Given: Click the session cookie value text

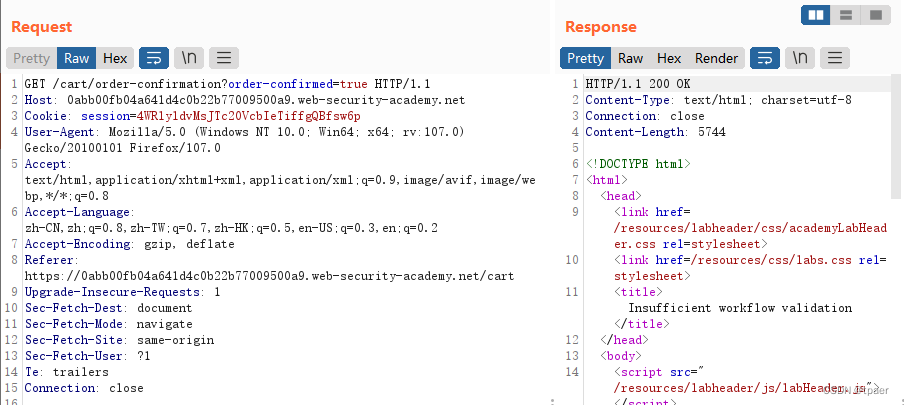Looking at the screenshot, I should (248, 116).
